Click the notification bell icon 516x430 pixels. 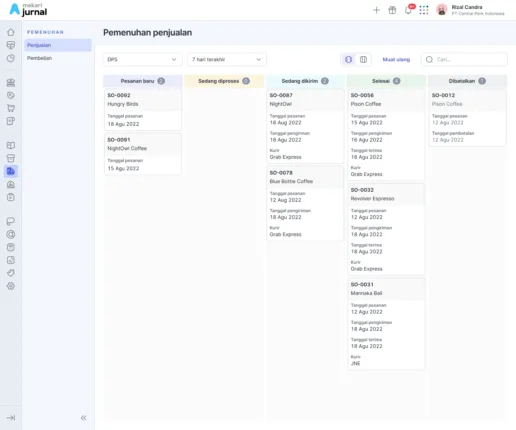click(x=408, y=10)
